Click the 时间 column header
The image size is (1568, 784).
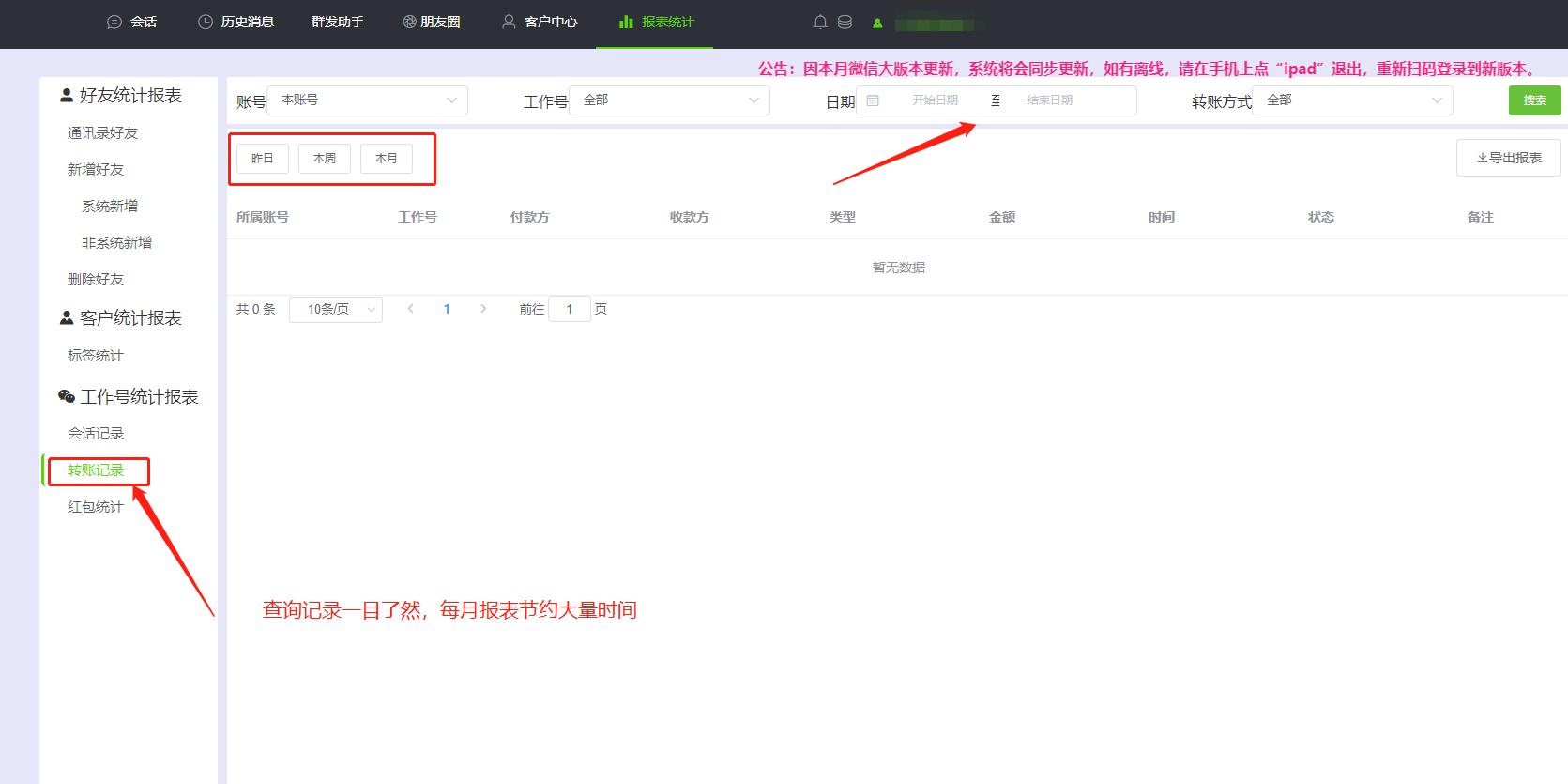click(x=1162, y=217)
